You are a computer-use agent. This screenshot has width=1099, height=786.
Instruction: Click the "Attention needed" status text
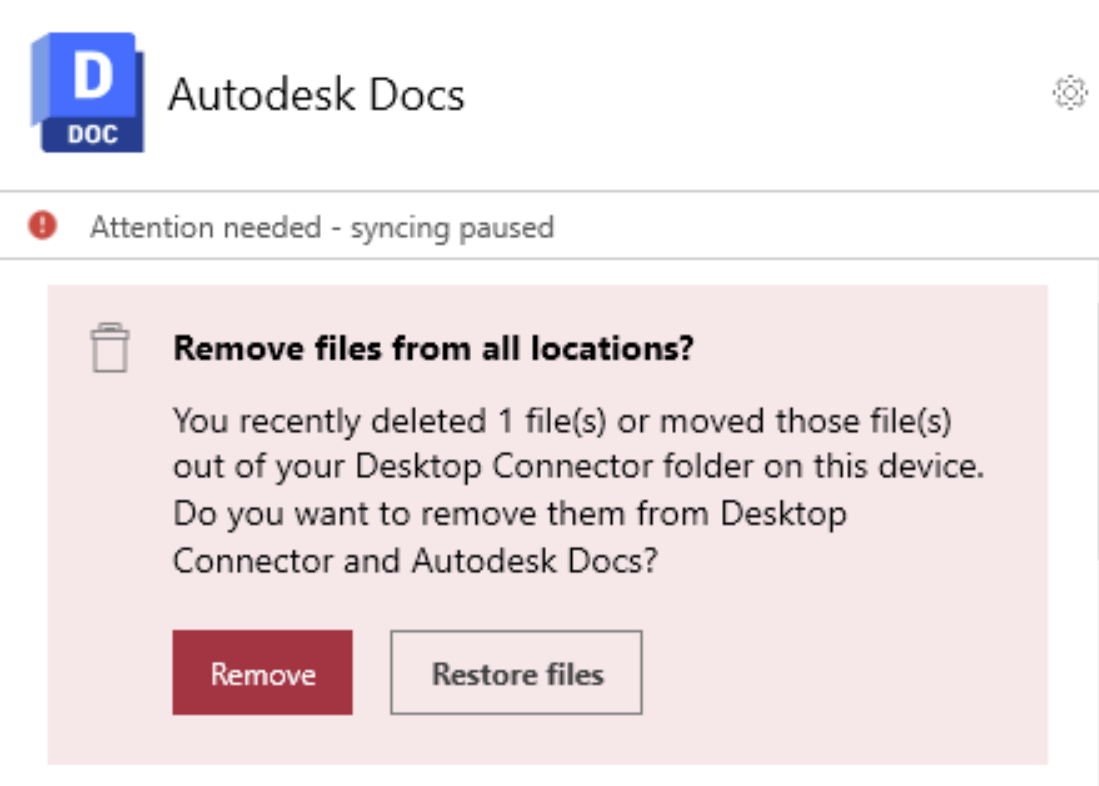[x=205, y=228]
